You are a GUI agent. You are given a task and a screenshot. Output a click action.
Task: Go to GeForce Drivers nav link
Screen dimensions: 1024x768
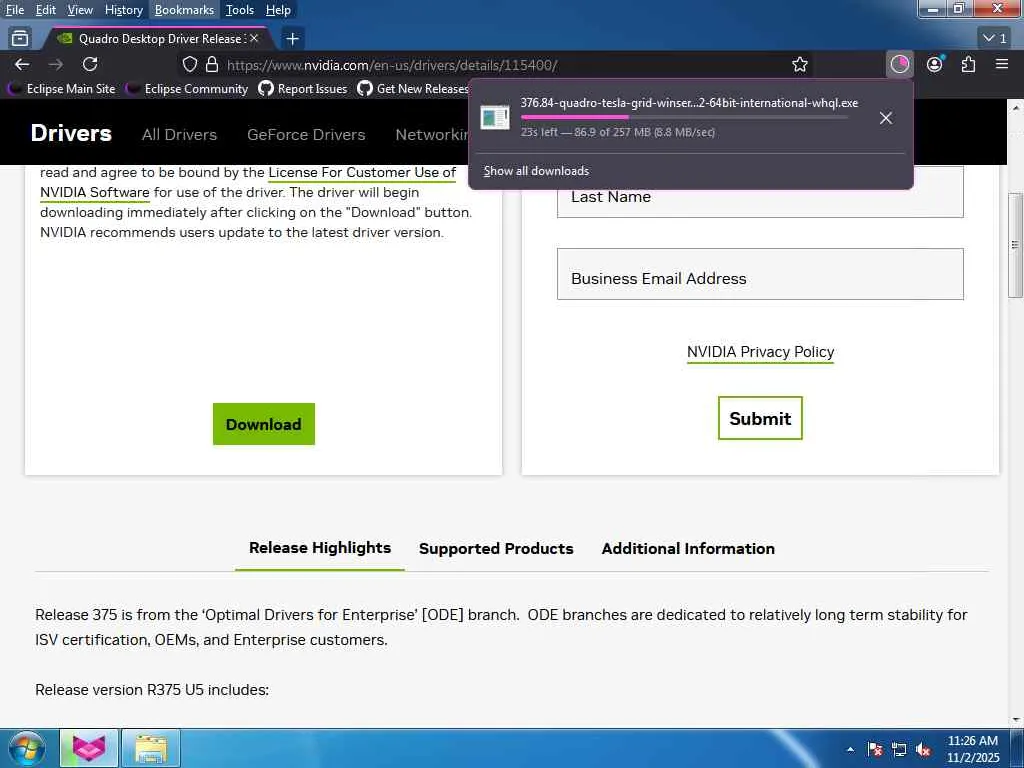[x=306, y=135]
